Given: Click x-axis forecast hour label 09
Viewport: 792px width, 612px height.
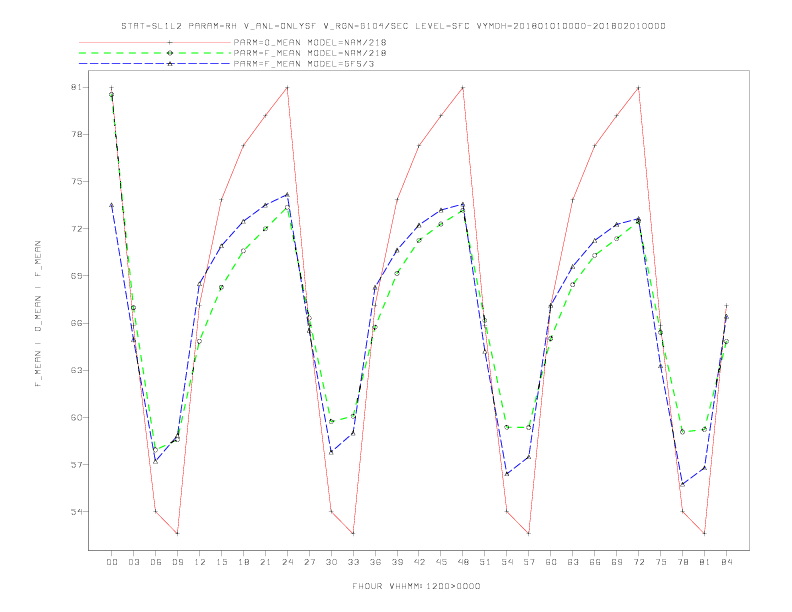Looking at the screenshot, I should (177, 562).
